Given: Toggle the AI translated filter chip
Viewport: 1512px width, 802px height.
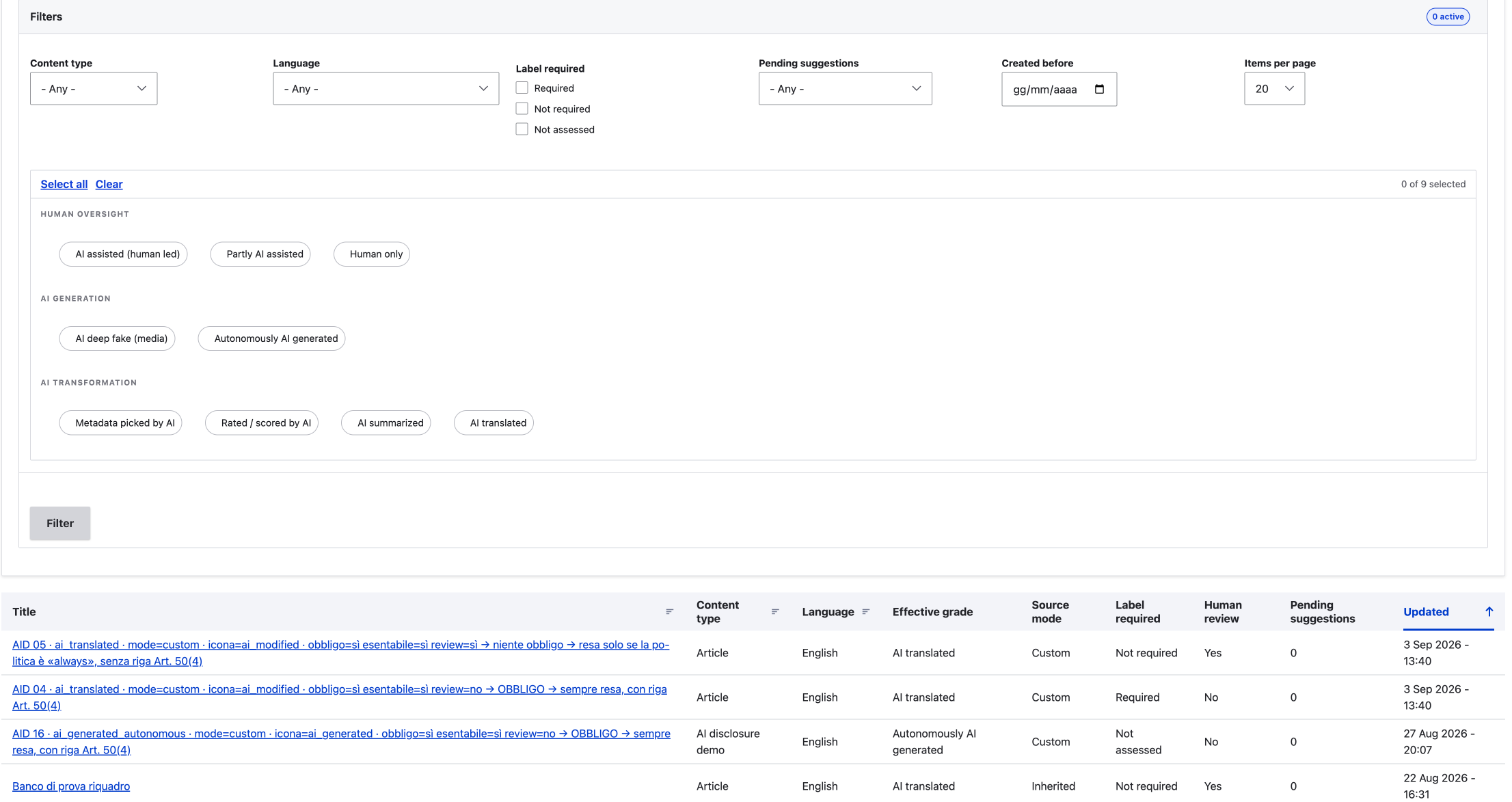Looking at the screenshot, I should [x=494, y=423].
